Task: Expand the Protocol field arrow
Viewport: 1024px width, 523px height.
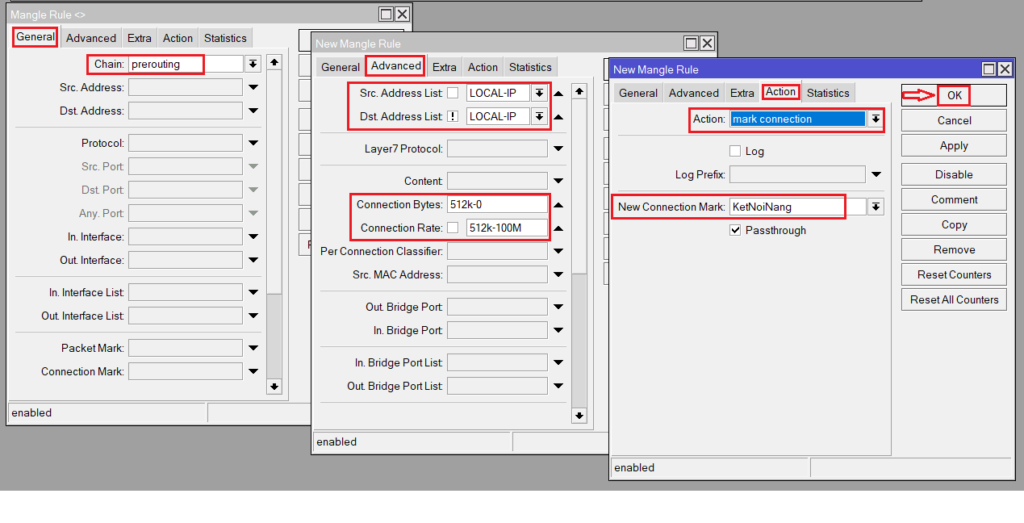Action: coord(253,143)
